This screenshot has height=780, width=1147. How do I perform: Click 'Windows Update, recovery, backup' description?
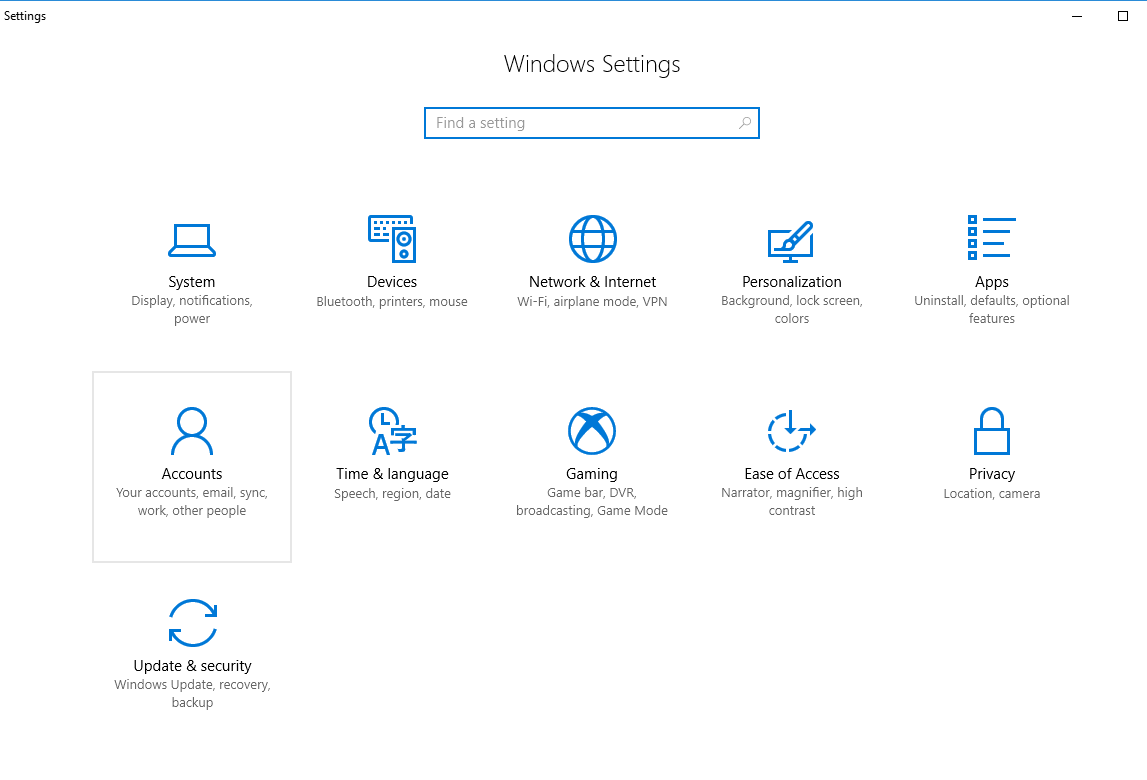192,694
